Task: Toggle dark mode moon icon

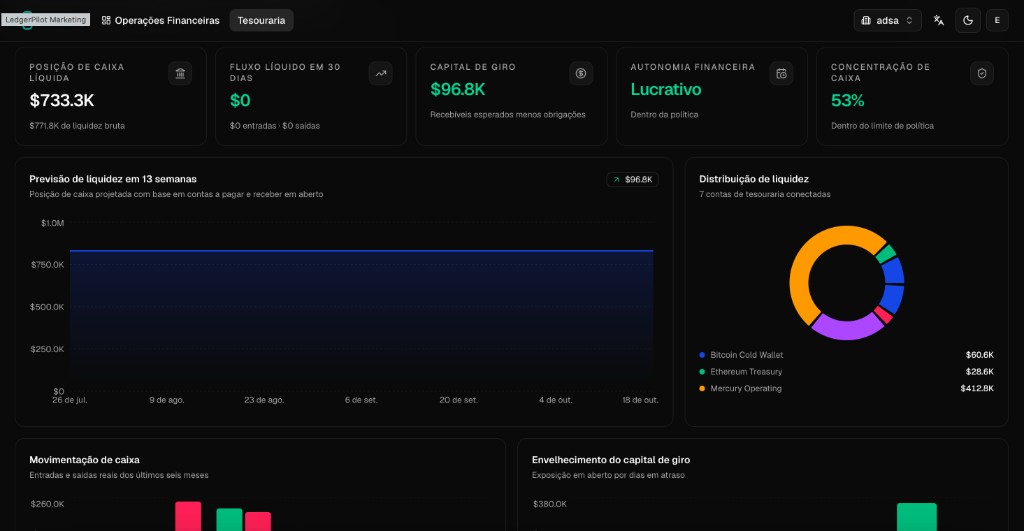Action: pyautogui.click(x=968, y=20)
